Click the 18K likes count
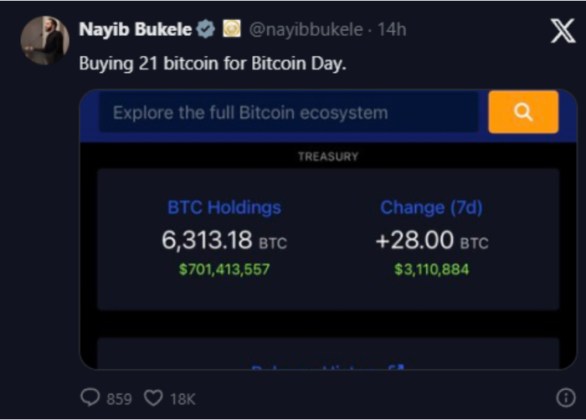Viewport: 586px width, 420px height. 183,399
